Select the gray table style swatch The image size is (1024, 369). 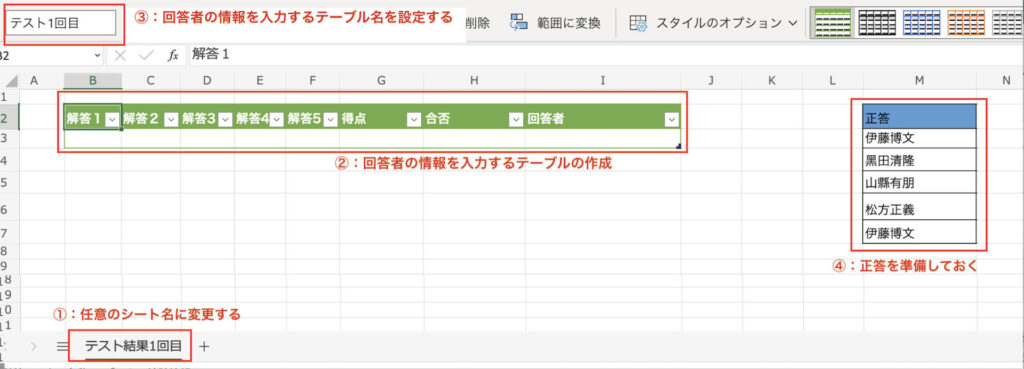tap(1008, 23)
